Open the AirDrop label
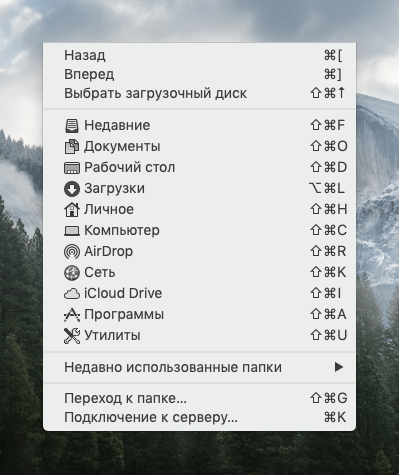Screen dimensions: 399x475 click(x=108, y=252)
